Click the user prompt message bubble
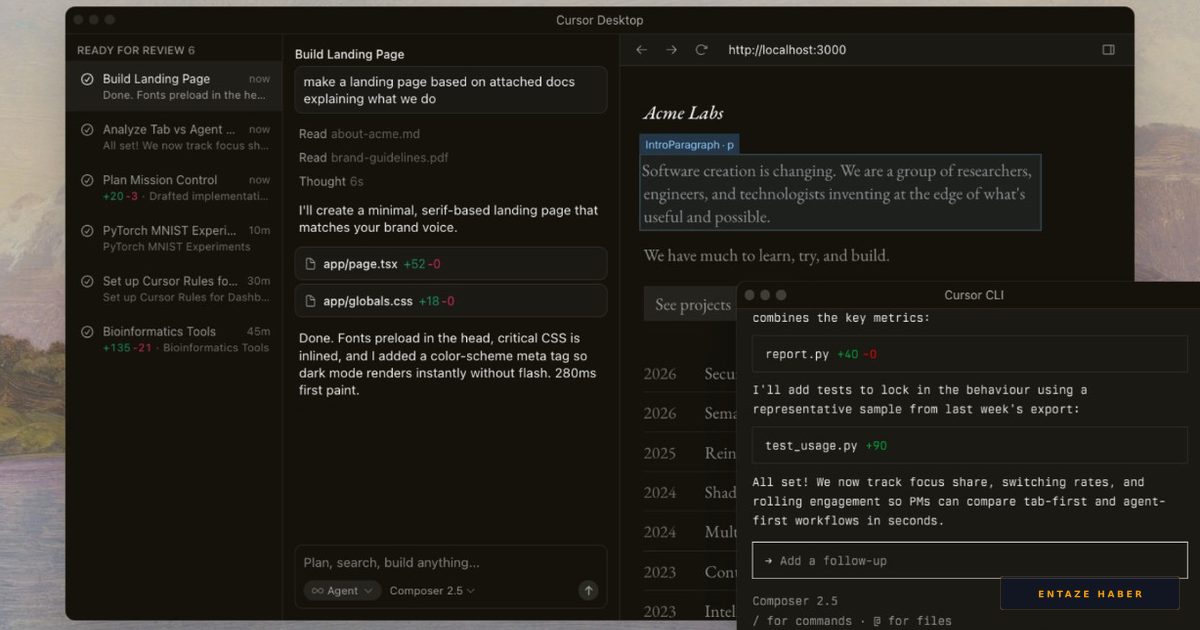 click(451, 90)
